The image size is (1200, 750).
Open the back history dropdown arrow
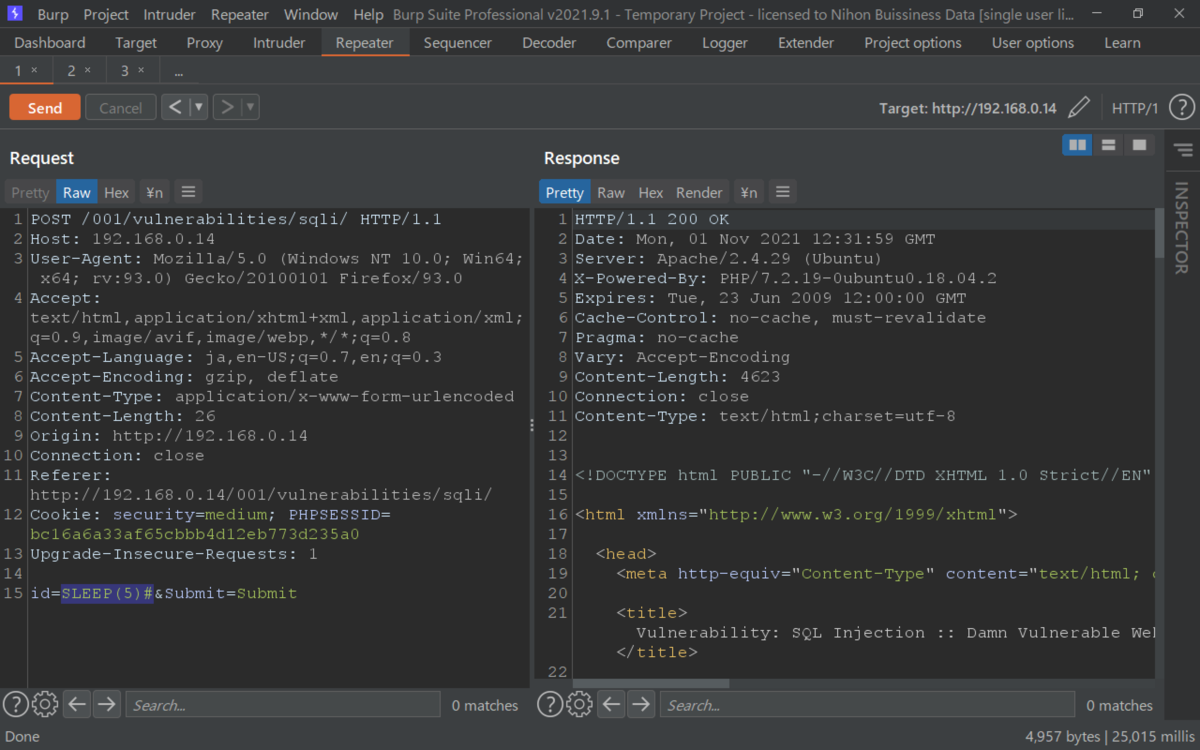click(198, 107)
